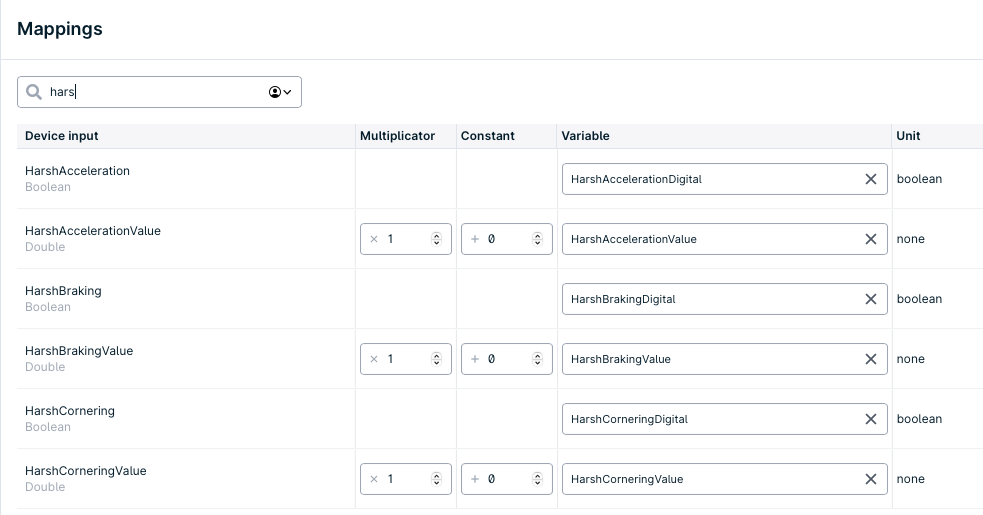The image size is (983, 515).
Task: Click the HarshBrakingValue multiplicator stepper
Action: pyautogui.click(x=436, y=359)
